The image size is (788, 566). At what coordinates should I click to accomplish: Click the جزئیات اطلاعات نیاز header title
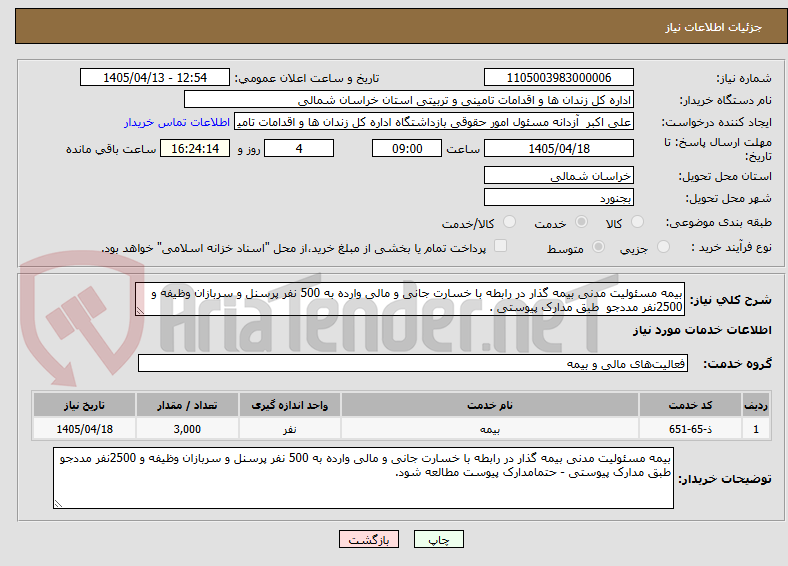tap(714, 27)
